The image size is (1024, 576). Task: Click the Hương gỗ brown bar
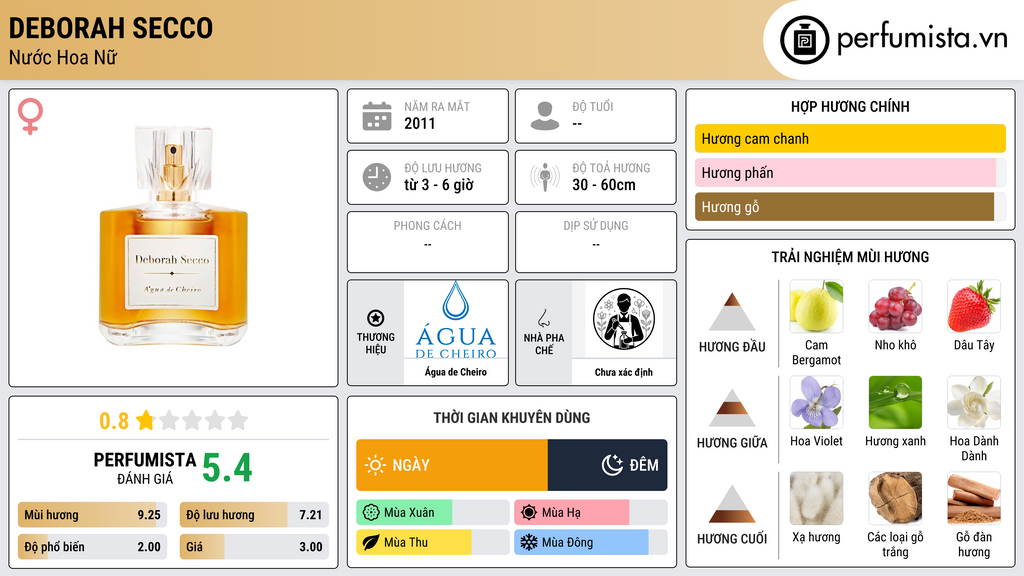pos(850,206)
